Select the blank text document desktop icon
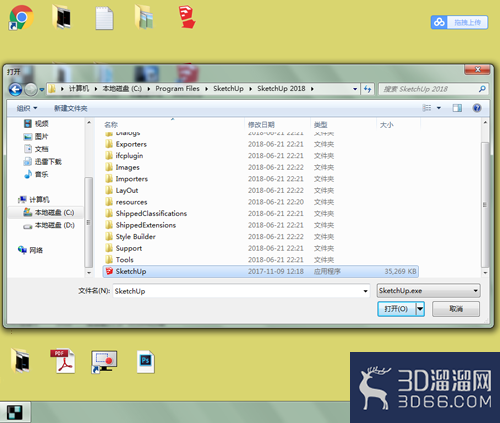Screen dimensions: 500x423 (x=104, y=18)
